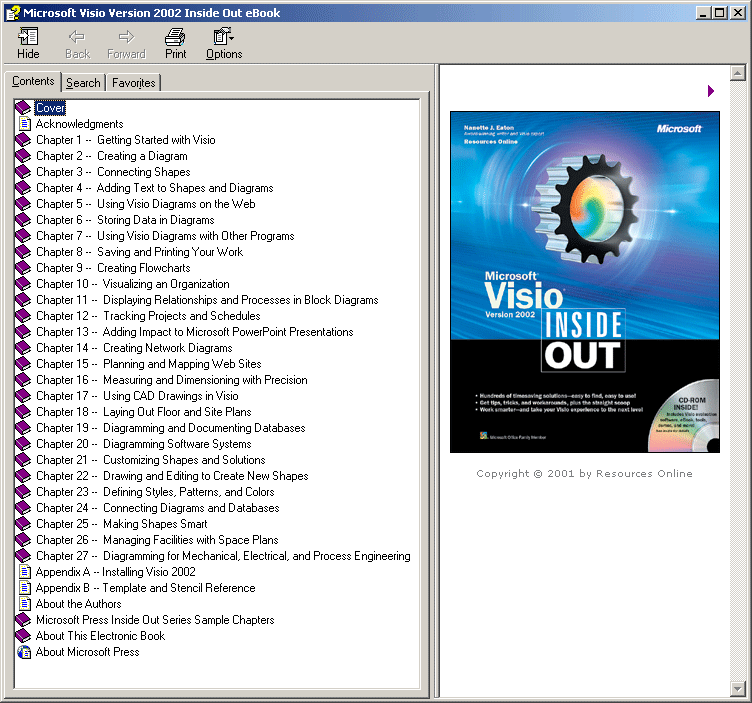This screenshot has width=752, height=703.
Task: Open Chapter 22 Drawing and Editing Shapes
Action: tap(172, 475)
